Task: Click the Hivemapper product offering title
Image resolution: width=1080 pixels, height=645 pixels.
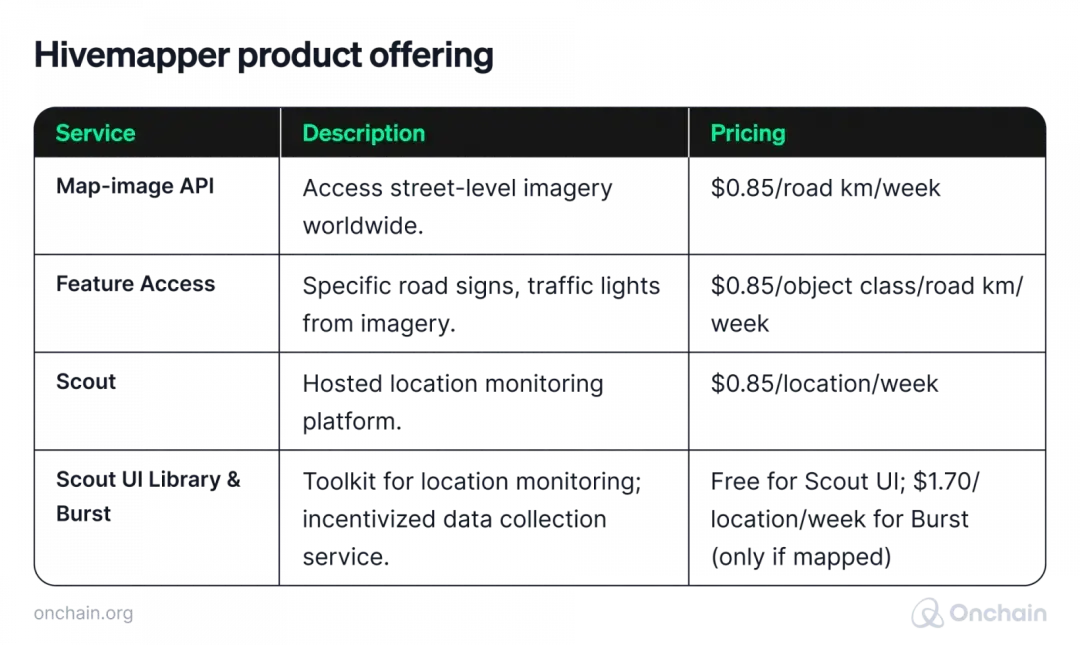Action: click(264, 56)
